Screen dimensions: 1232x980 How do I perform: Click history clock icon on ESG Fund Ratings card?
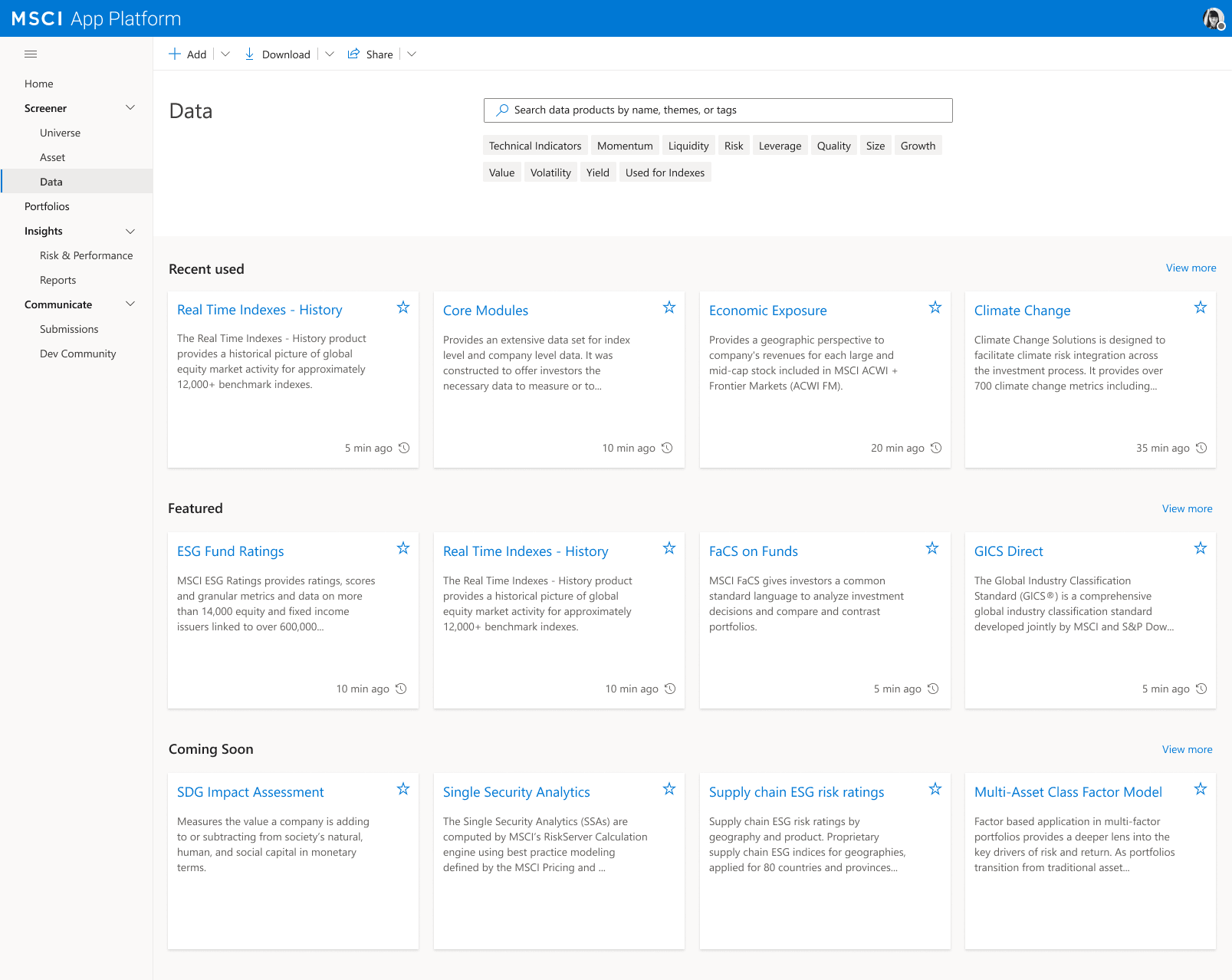point(401,689)
